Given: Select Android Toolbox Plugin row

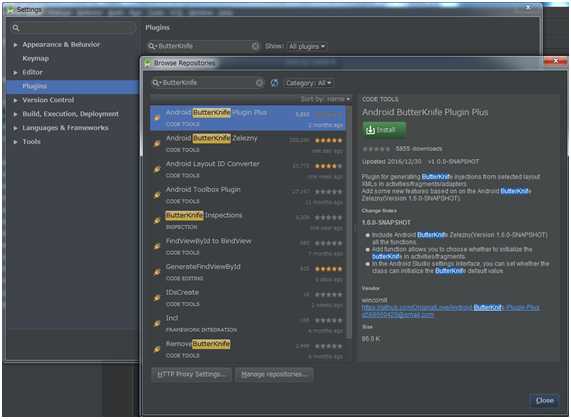Looking at the screenshot, I should (248, 195).
